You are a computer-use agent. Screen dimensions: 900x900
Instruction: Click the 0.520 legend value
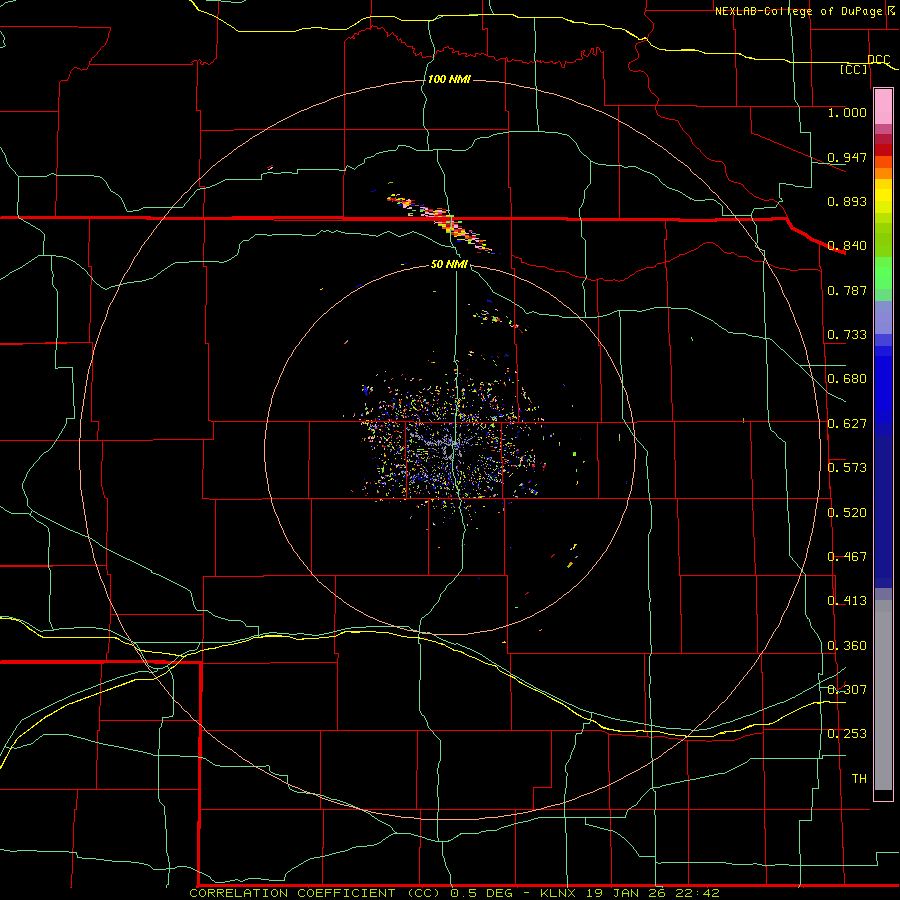[847, 512]
